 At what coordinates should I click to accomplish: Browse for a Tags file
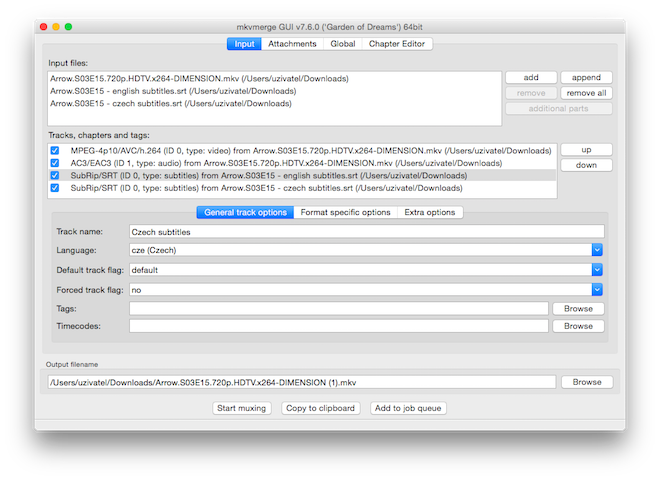point(578,309)
